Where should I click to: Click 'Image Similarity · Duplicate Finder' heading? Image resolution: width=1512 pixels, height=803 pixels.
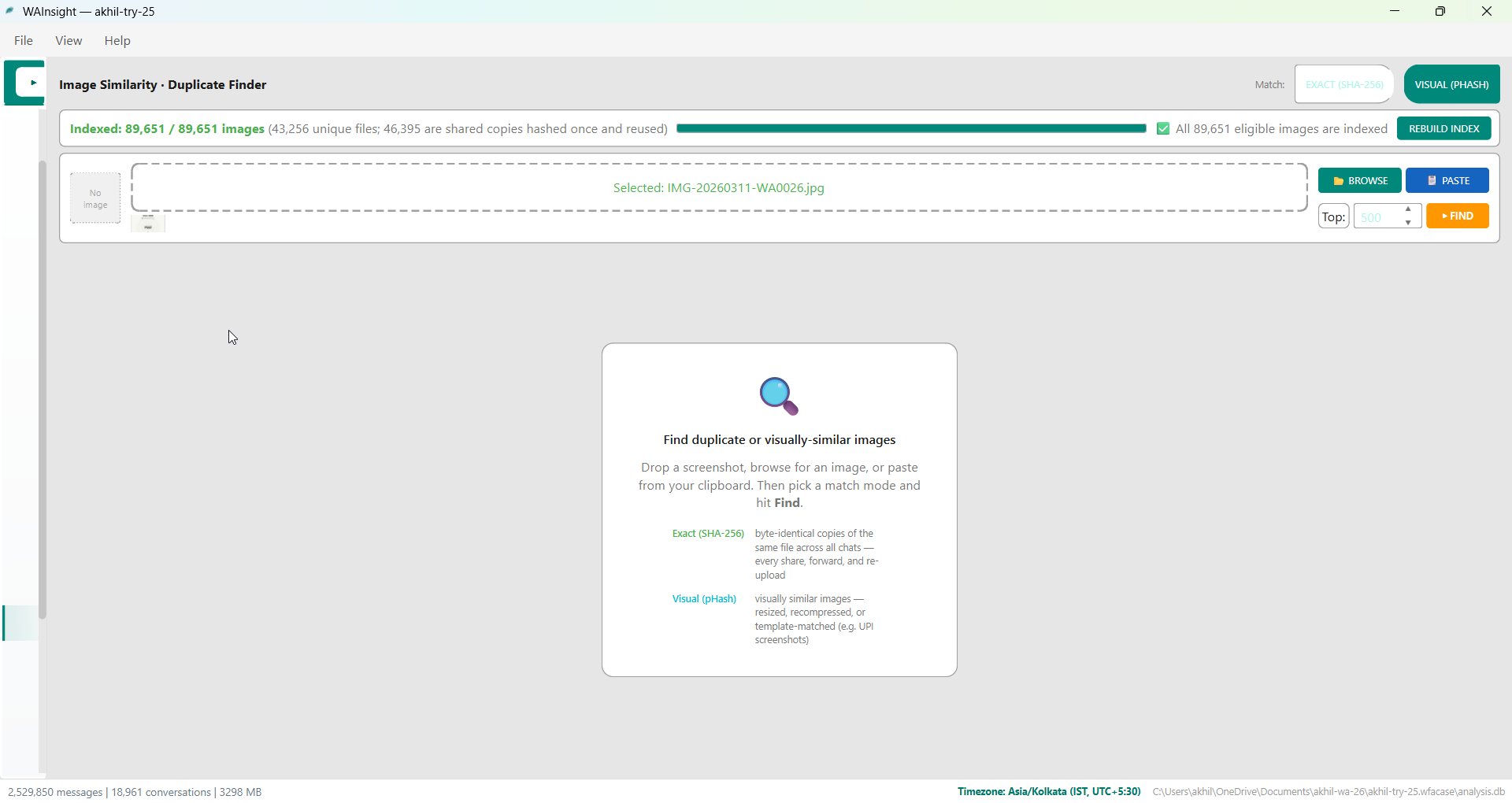[163, 84]
